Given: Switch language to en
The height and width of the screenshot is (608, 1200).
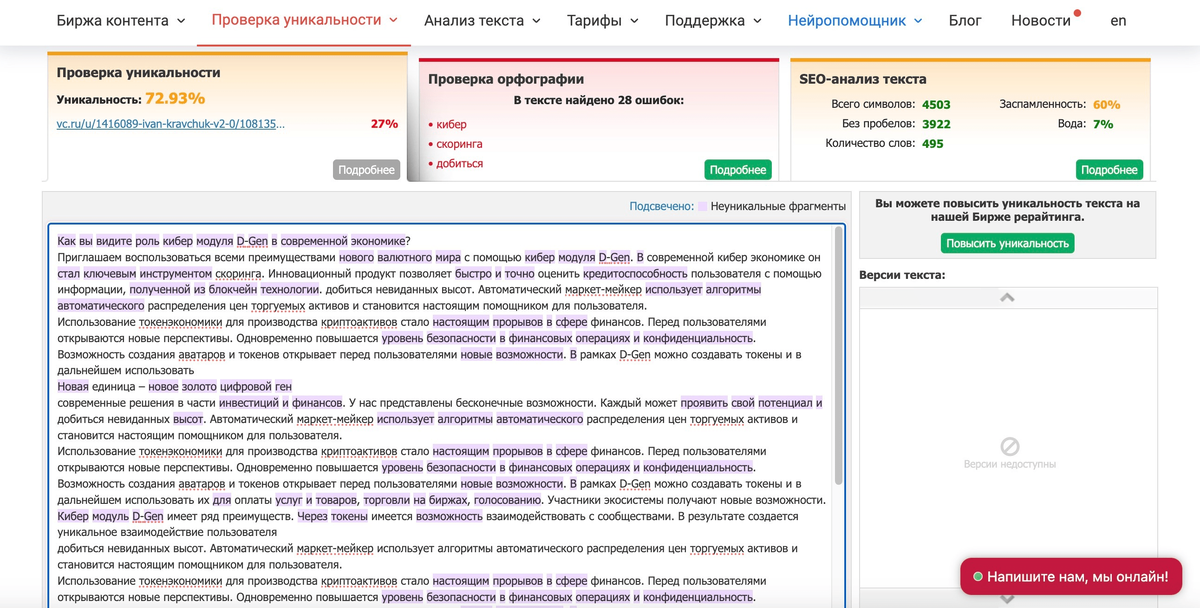Looking at the screenshot, I should tap(1118, 20).
